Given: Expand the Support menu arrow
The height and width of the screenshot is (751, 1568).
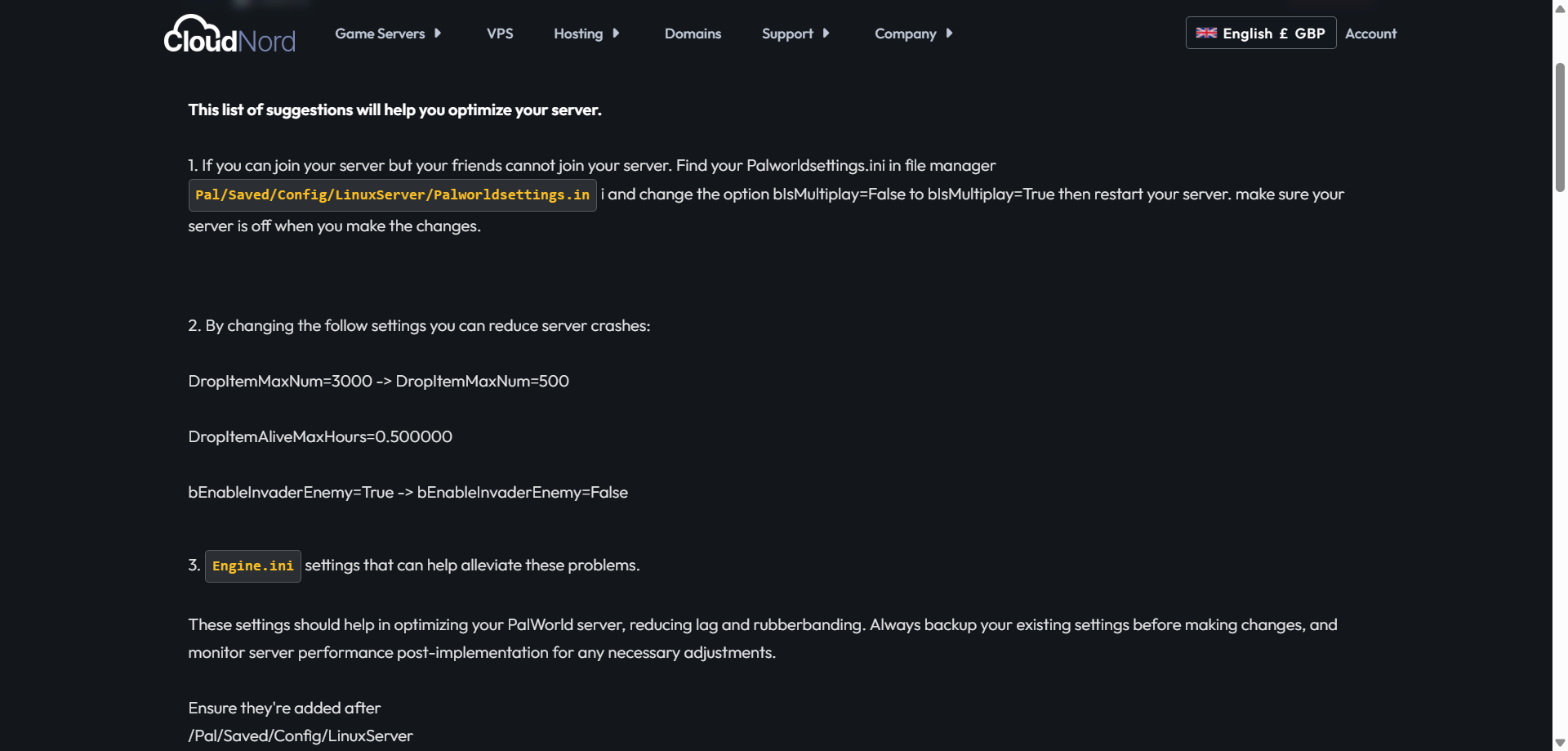Looking at the screenshot, I should [826, 34].
